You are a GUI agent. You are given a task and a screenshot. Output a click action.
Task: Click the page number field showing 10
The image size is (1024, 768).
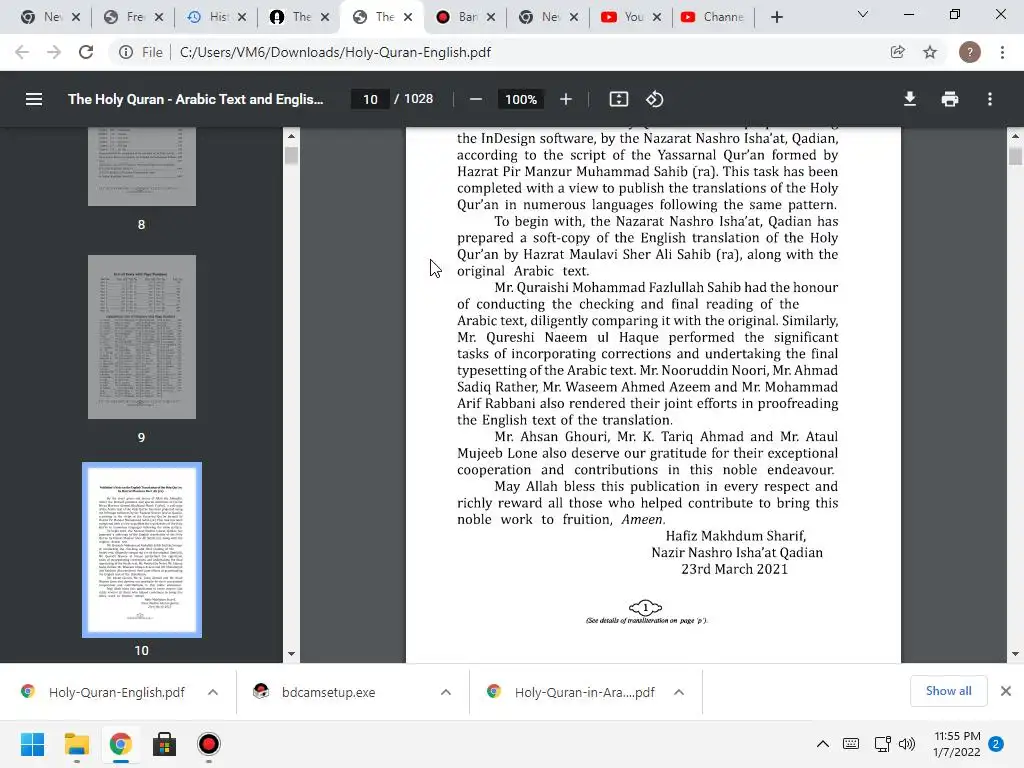[x=370, y=99]
